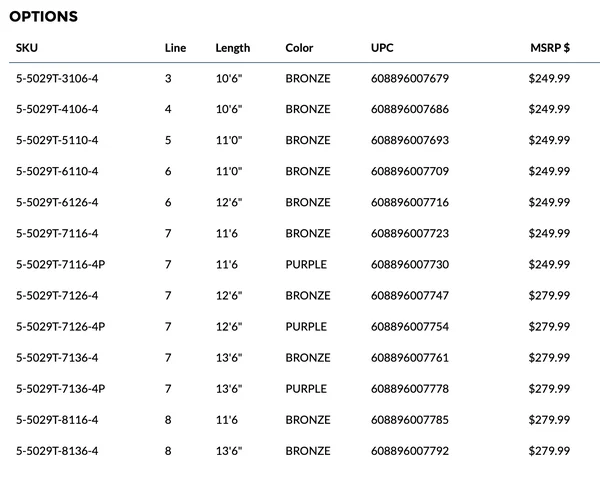Image resolution: width=600 pixels, height=492 pixels.
Task: Select SKU 5-5029T-6126-4
Action: (x=57, y=202)
